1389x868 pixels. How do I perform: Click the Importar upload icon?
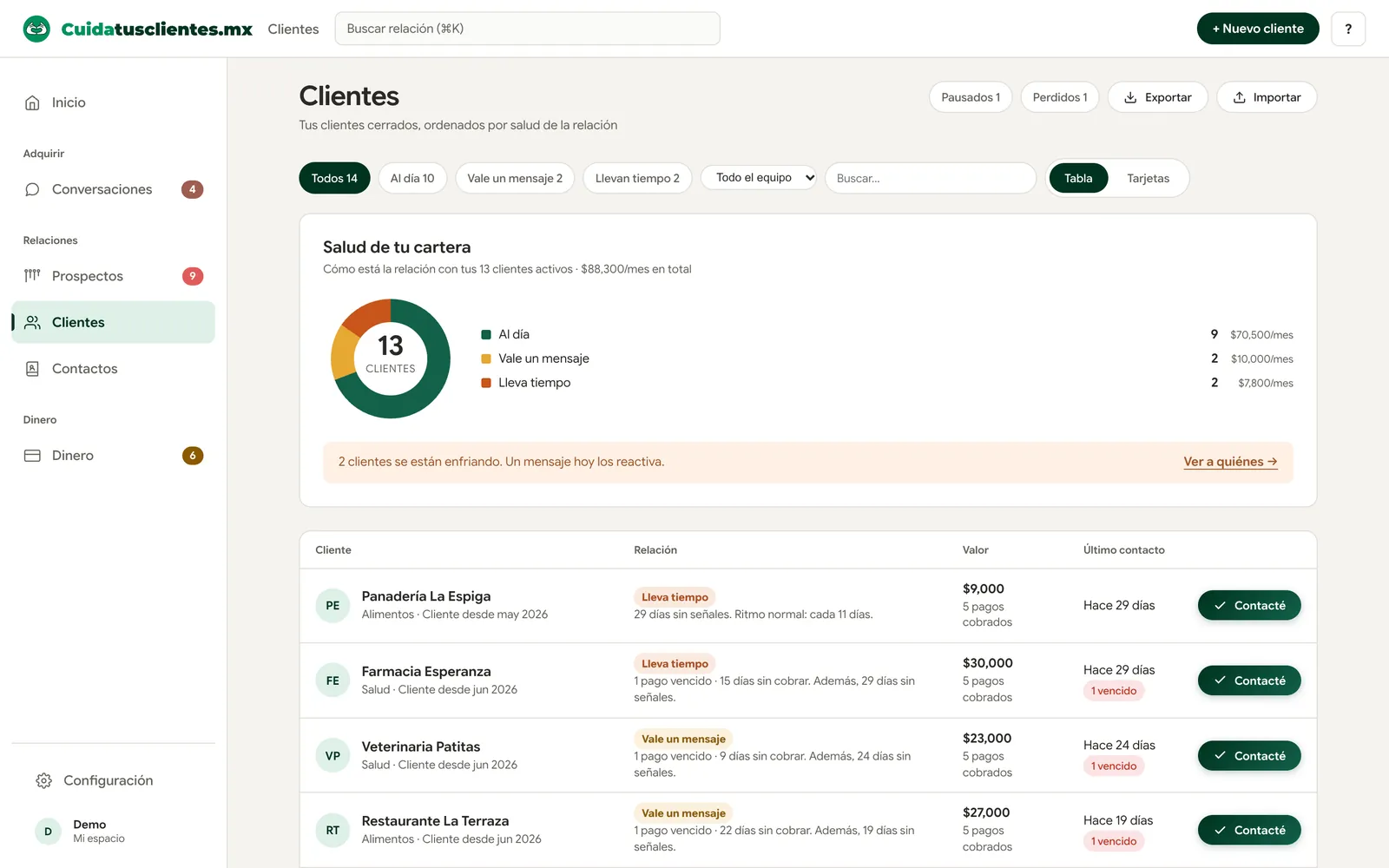pyautogui.click(x=1239, y=97)
